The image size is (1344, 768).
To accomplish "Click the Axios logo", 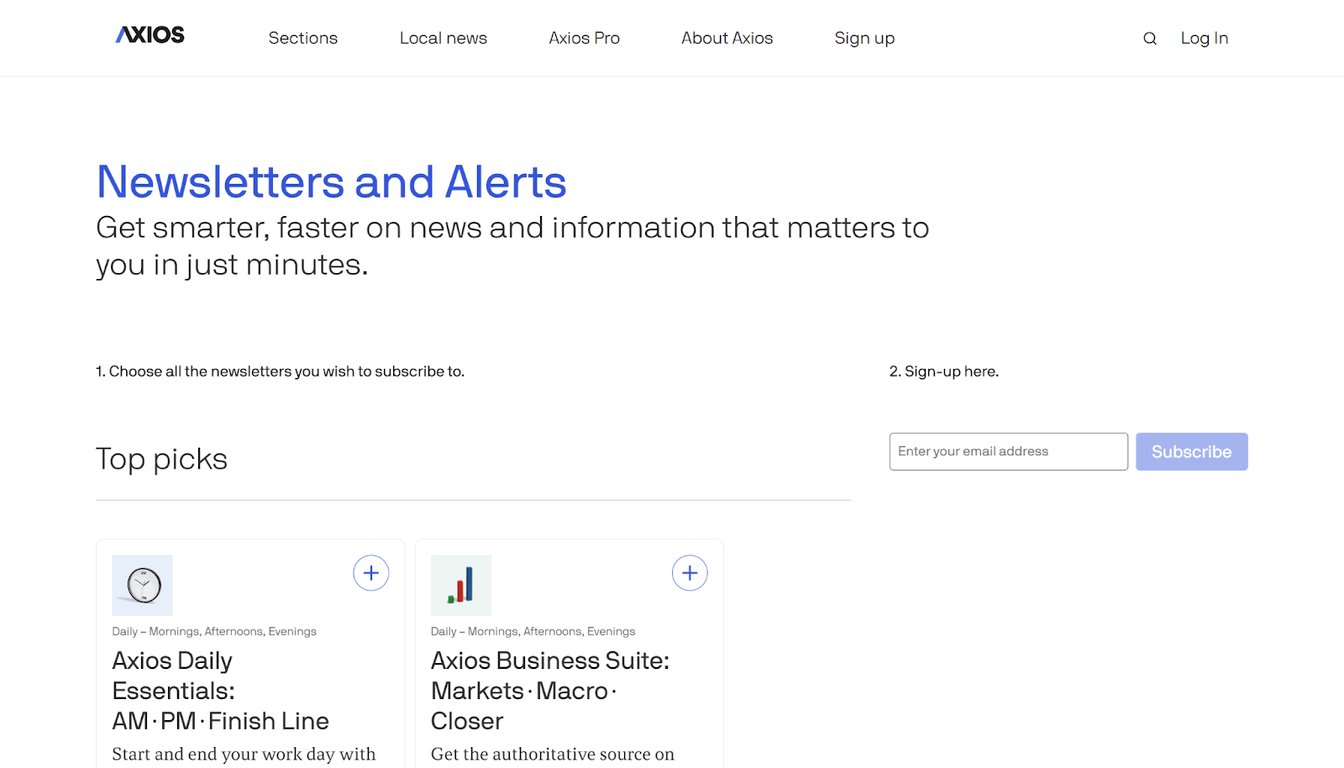I will point(149,33).
